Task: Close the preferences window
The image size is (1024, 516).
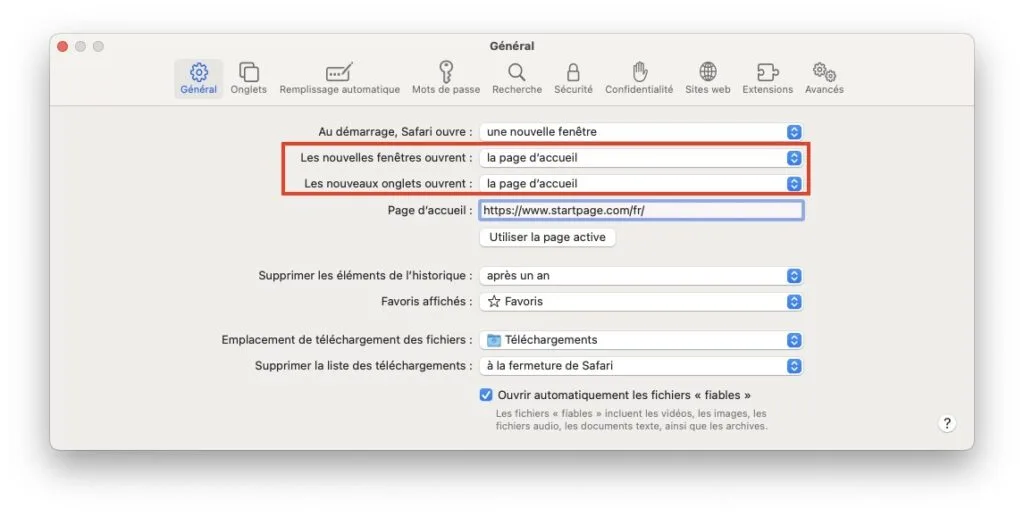Action: point(63,46)
